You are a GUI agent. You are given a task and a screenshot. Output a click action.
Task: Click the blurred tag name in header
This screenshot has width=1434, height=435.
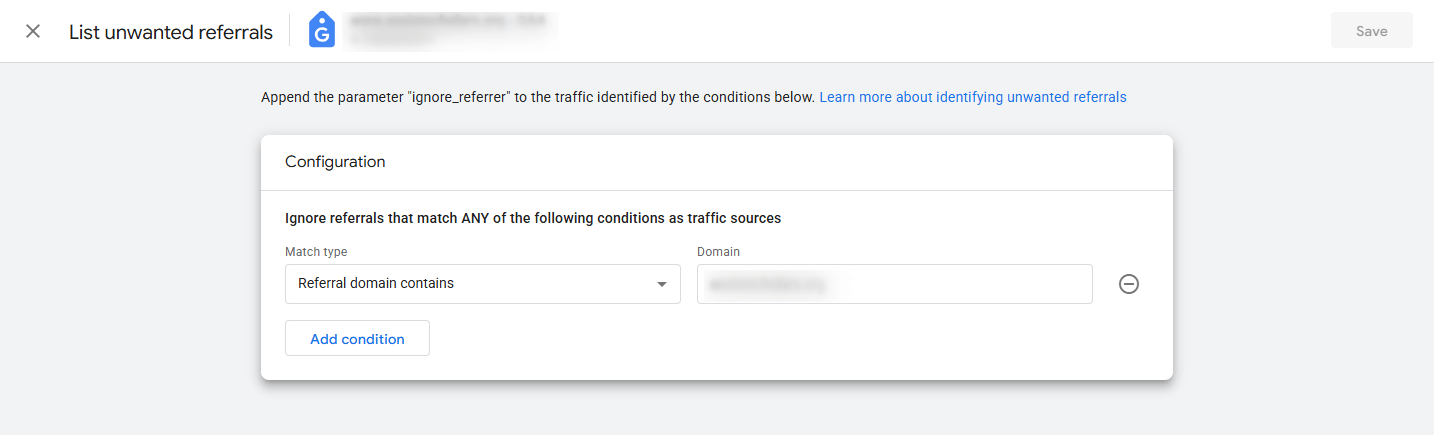pos(450,20)
